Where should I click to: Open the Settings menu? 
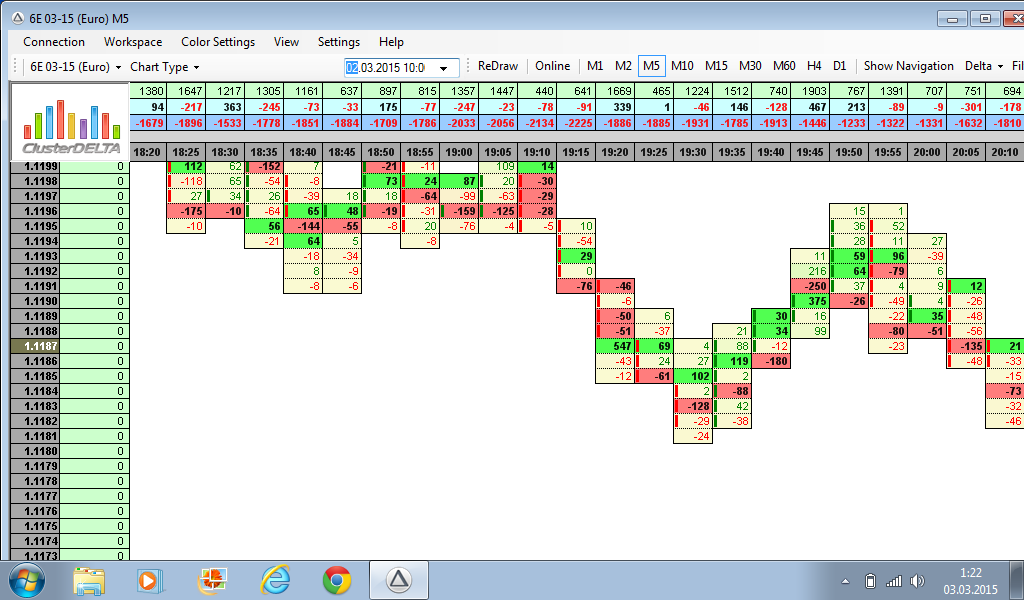point(339,42)
